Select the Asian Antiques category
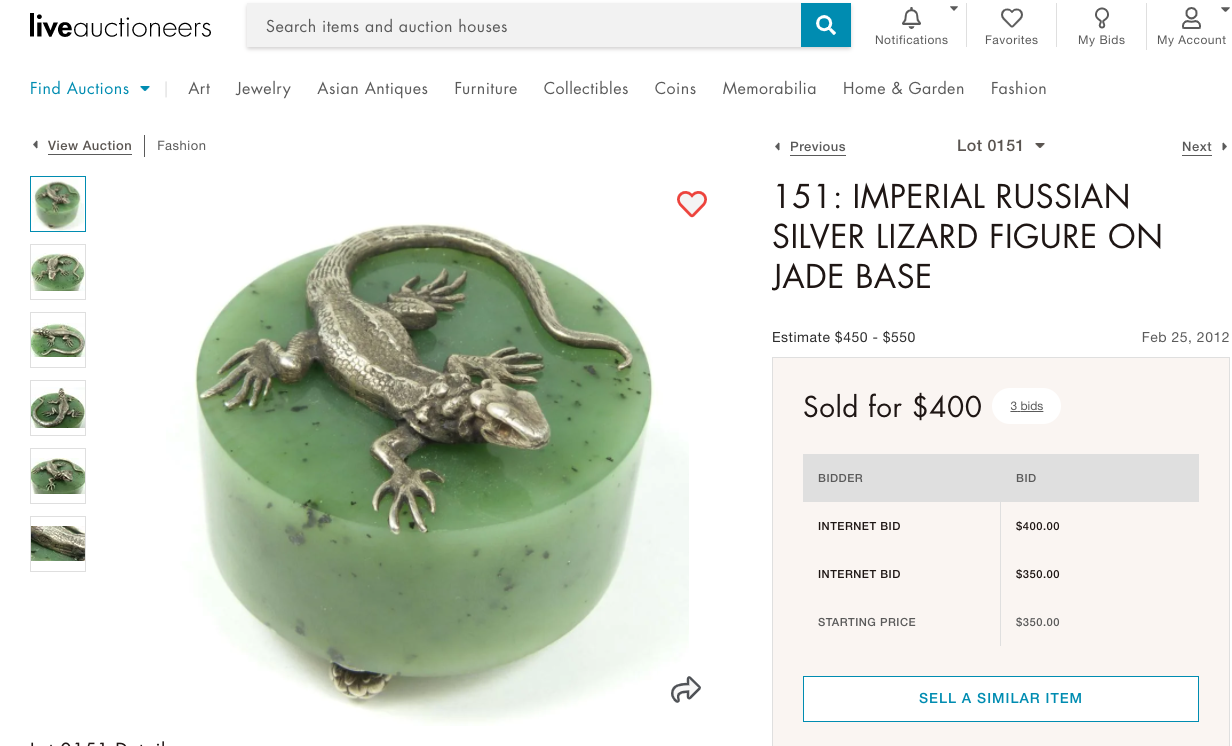This screenshot has height=746, width=1232. coord(372,89)
